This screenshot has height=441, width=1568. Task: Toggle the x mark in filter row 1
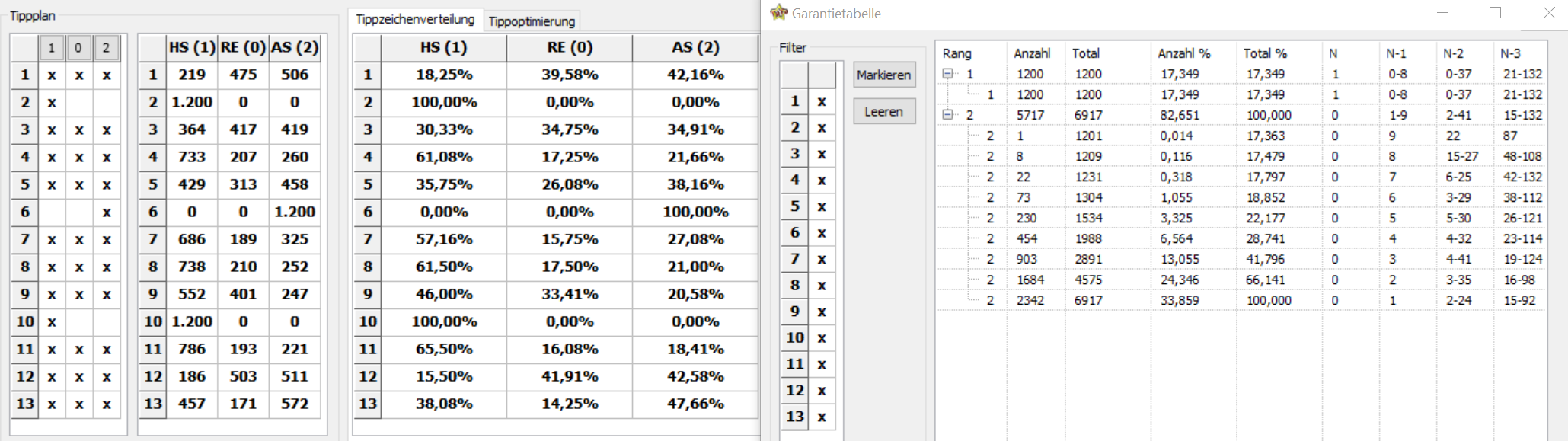pyautogui.click(x=822, y=101)
